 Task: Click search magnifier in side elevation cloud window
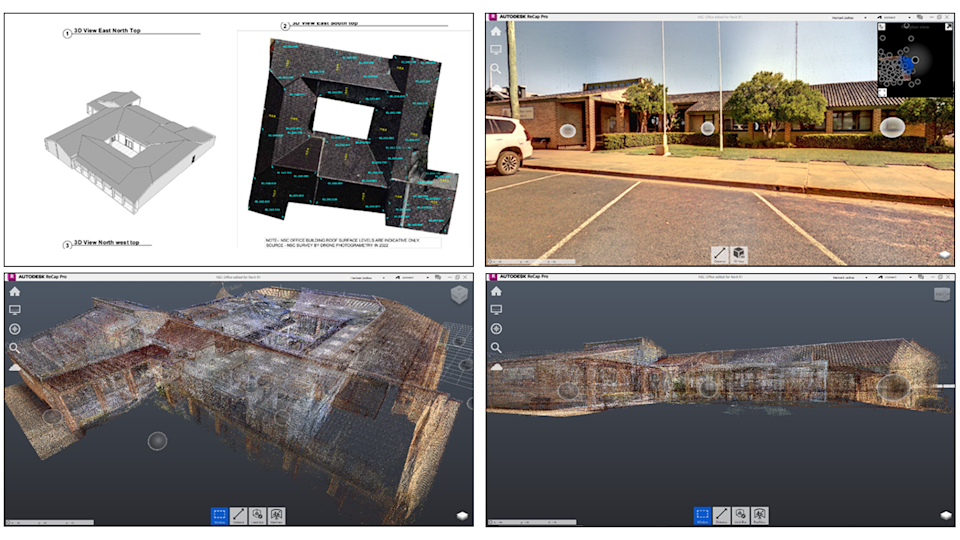496,348
